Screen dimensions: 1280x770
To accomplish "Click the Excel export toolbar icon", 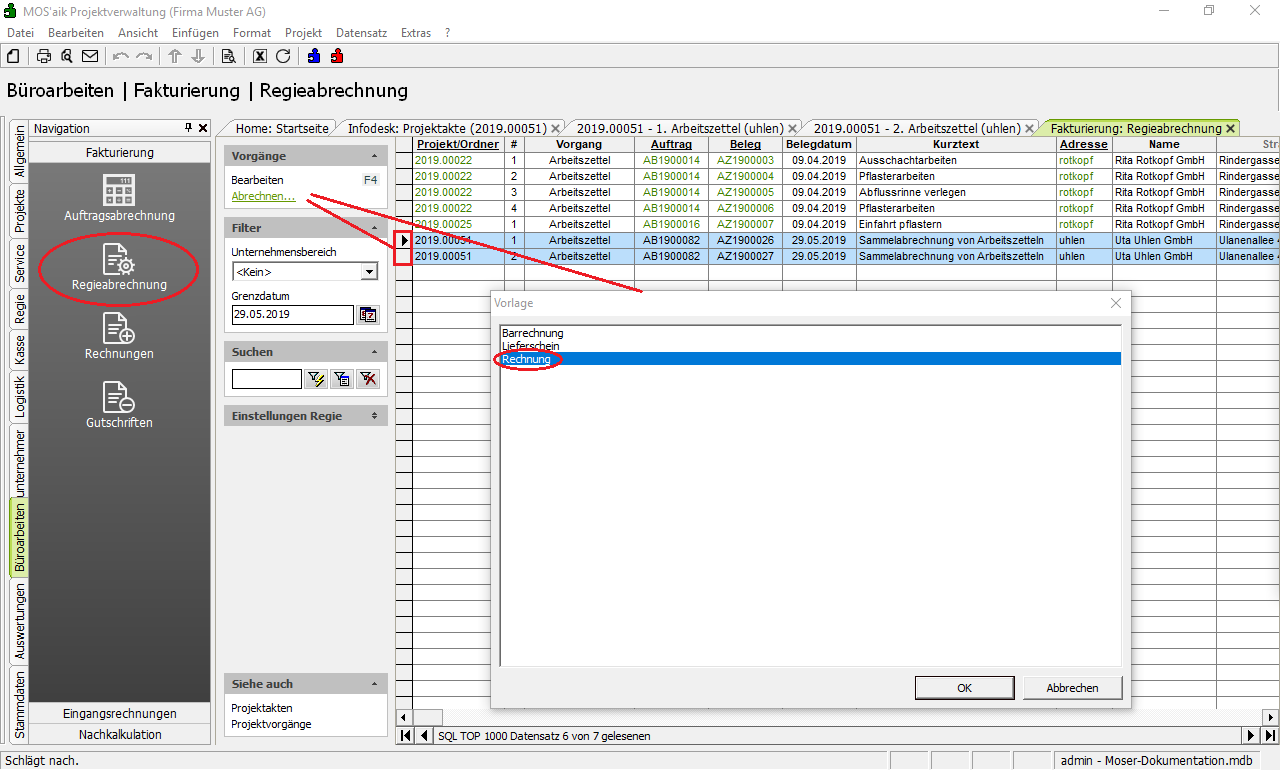I will [x=260, y=56].
